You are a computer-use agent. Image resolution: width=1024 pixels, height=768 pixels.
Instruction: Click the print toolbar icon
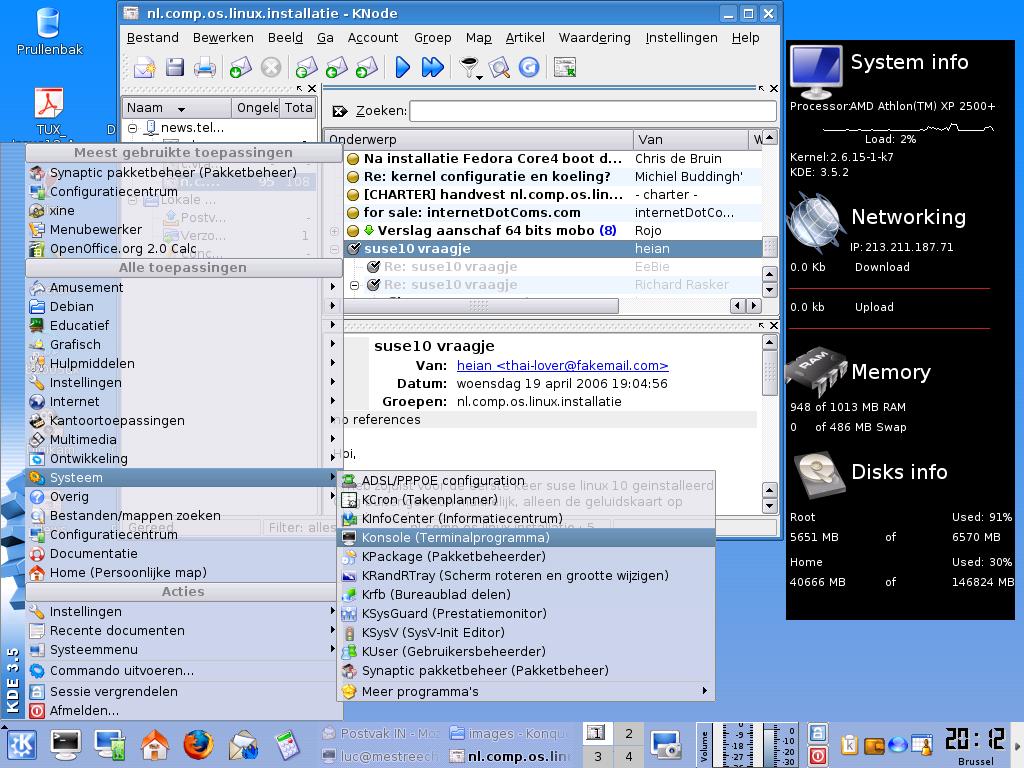(204, 67)
